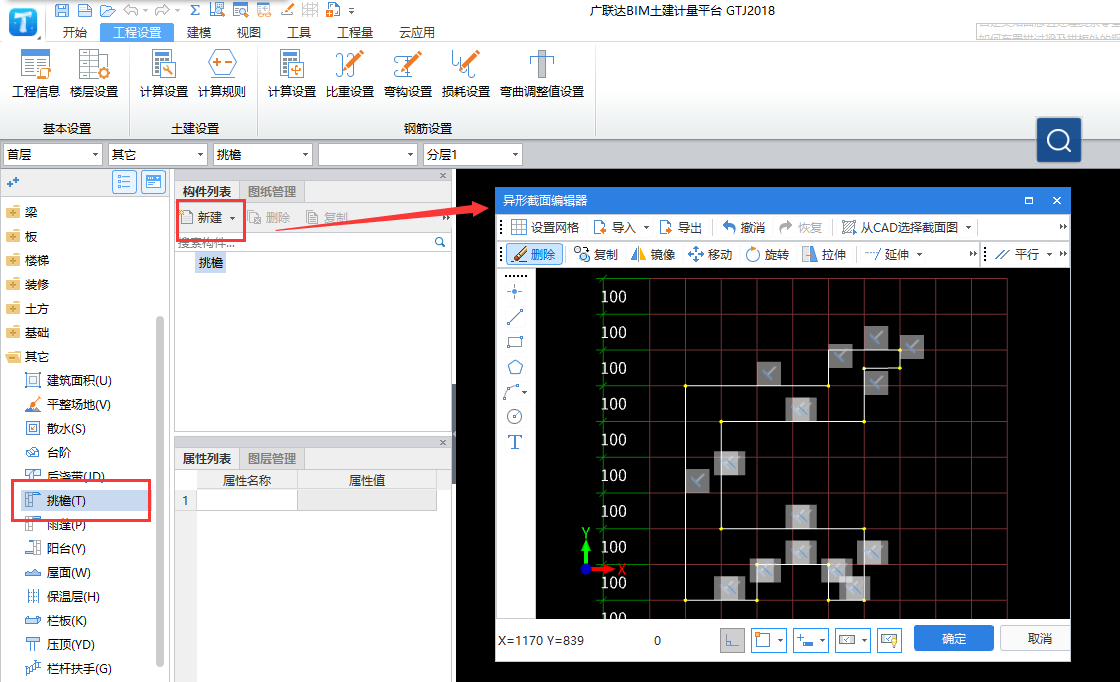Click 导出 export in section editor
Screen dimensions: 1120x682
(681, 227)
